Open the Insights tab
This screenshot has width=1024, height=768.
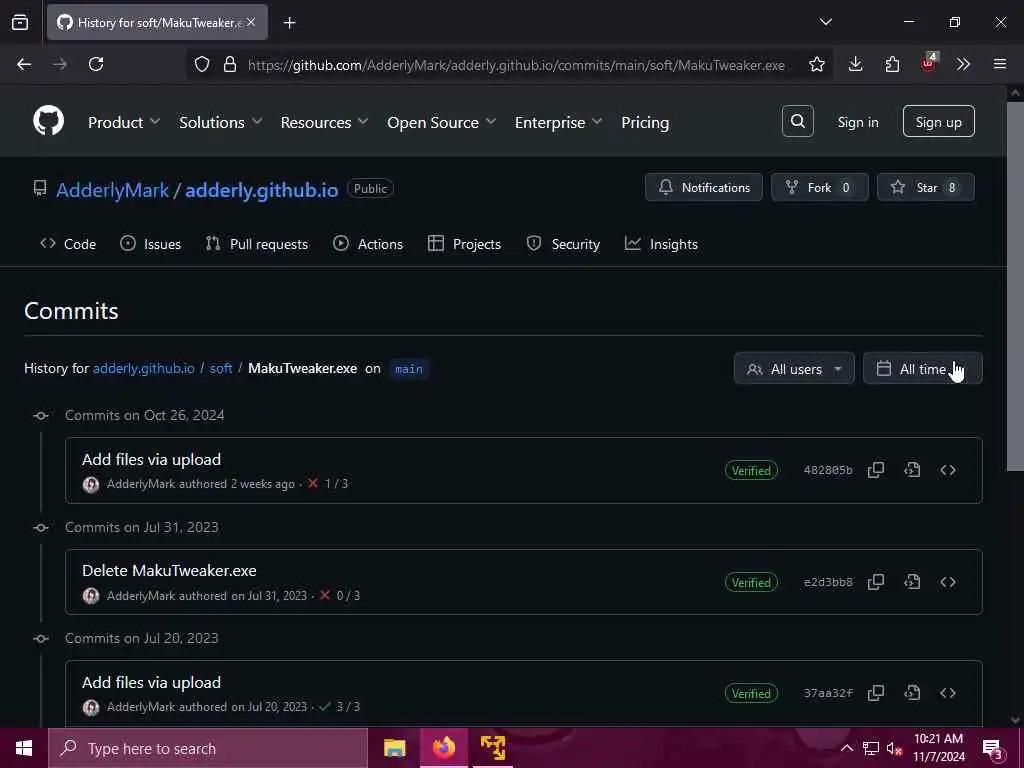tap(661, 244)
